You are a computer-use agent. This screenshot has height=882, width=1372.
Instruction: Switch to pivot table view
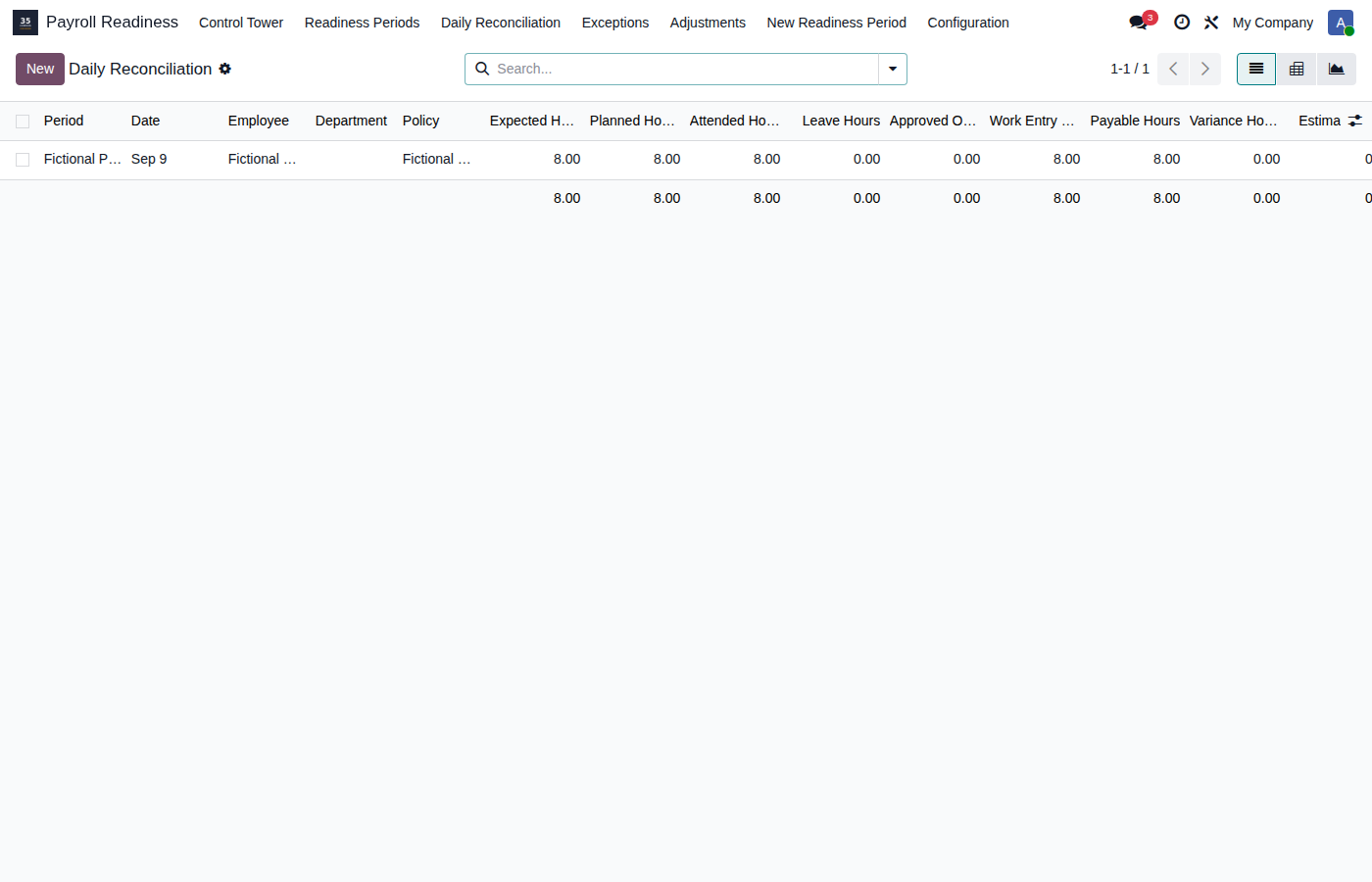click(x=1297, y=69)
